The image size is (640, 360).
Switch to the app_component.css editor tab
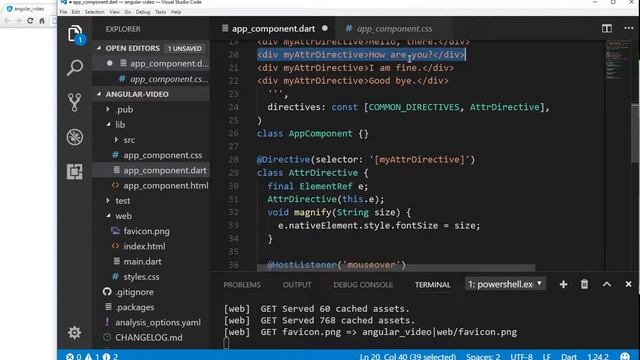pyautogui.click(x=394, y=29)
